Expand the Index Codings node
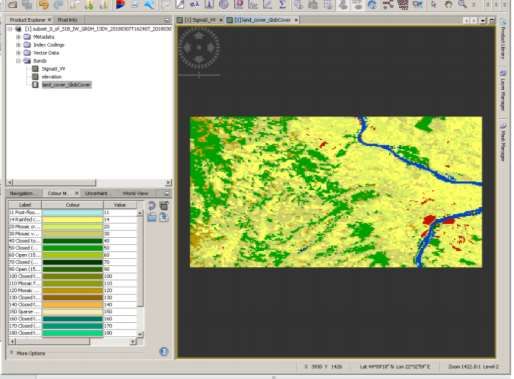The width and height of the screenshot is (514, 379). 18,45
